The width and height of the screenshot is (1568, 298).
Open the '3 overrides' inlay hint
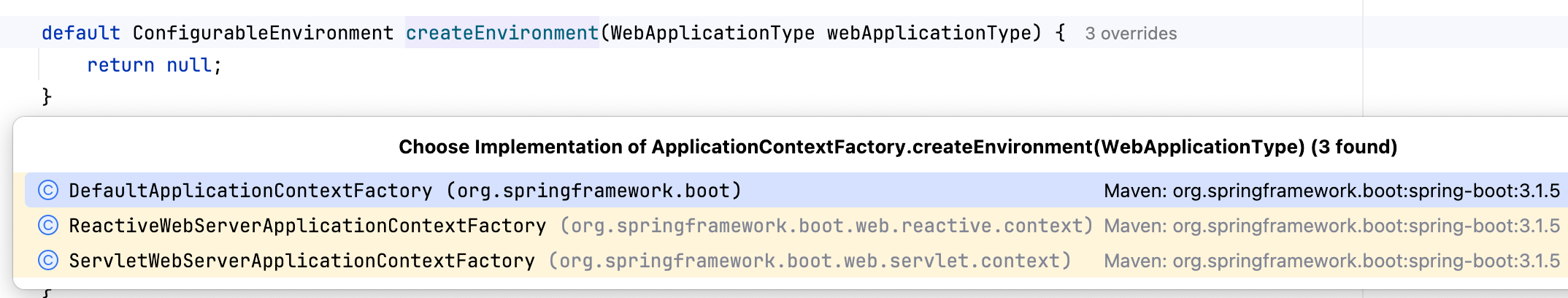point(1131,34)
